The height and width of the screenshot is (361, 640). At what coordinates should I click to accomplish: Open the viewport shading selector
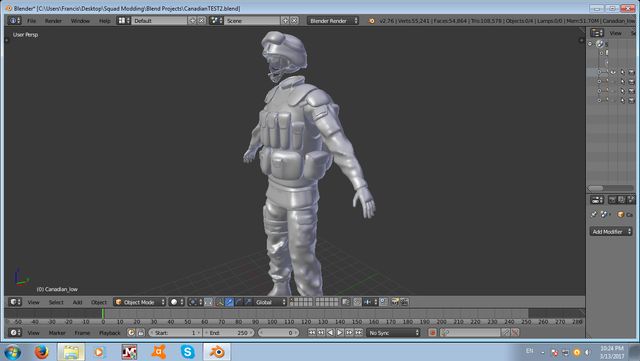[176, 302]
